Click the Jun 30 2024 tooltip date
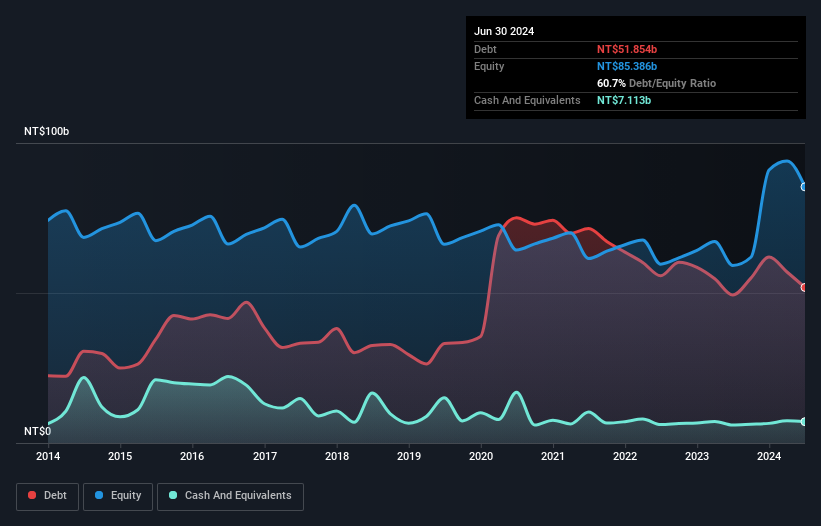This screenshot has width=821, height=526. 504,31
